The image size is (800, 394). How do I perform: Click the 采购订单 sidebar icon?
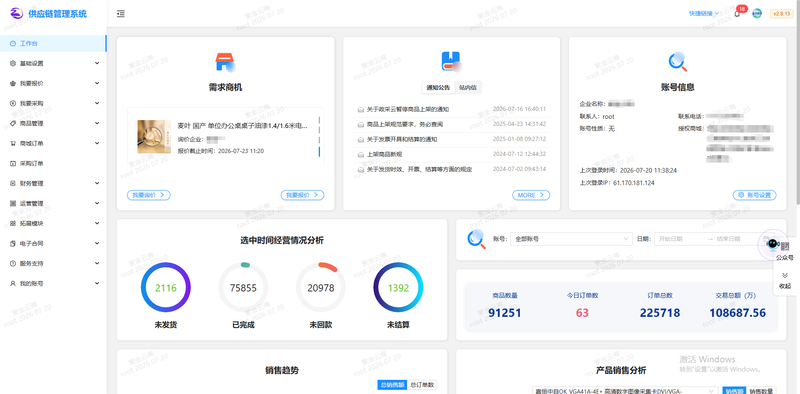coord(13,163)
